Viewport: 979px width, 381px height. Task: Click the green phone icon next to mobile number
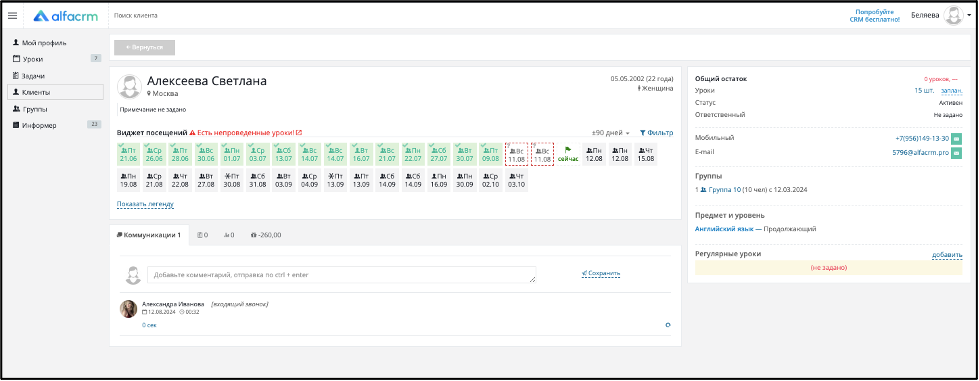coord(957,139)
